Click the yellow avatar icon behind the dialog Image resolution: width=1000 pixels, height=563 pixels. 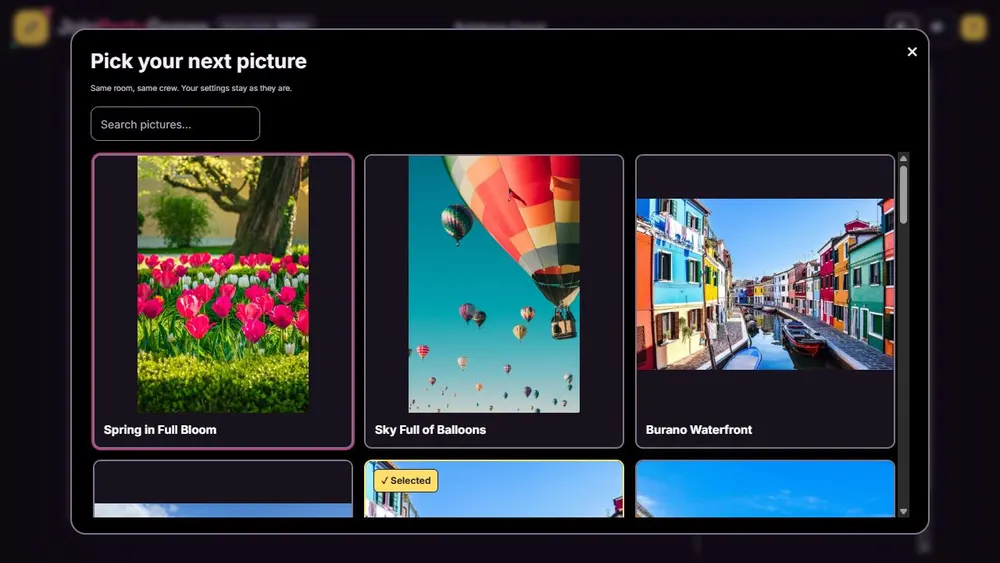973,27
